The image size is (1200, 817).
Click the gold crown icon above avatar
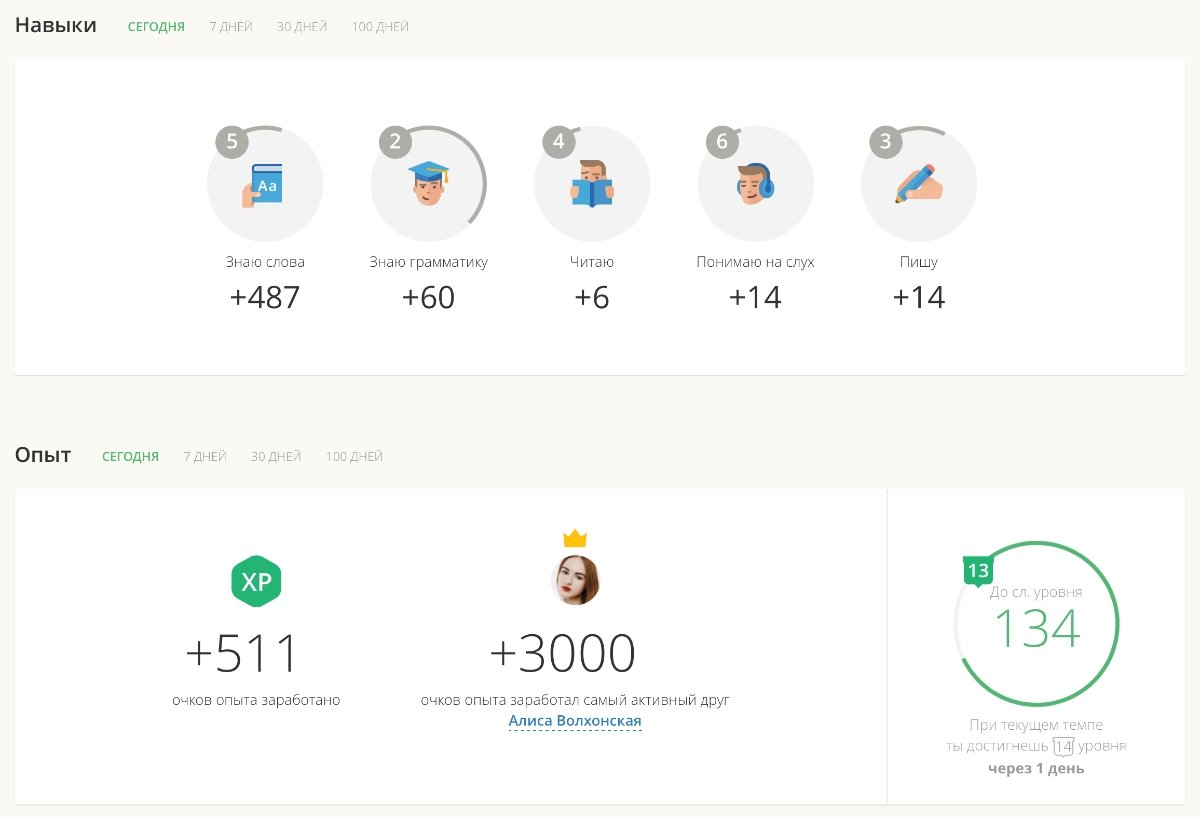[575, 539]
